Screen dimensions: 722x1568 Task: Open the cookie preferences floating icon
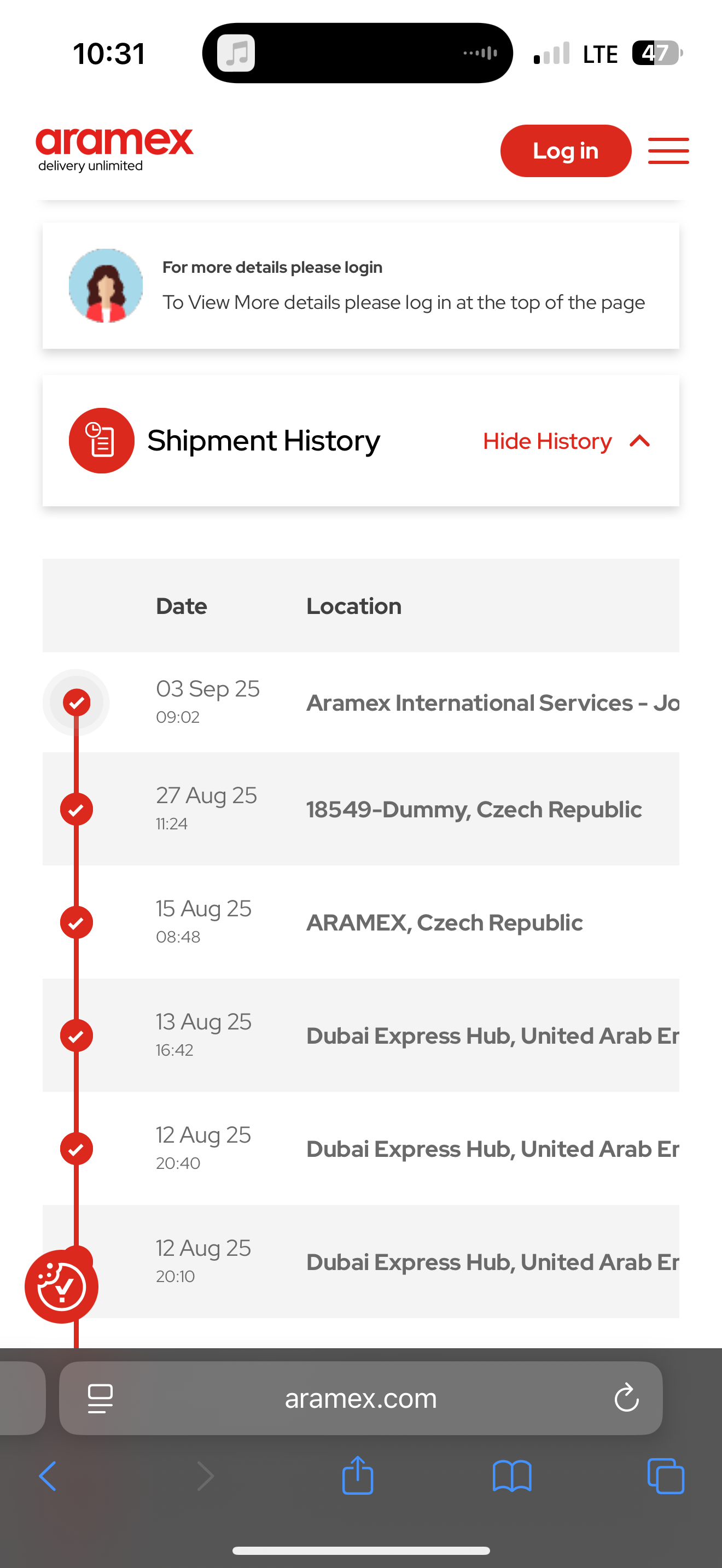(61, 1286)
